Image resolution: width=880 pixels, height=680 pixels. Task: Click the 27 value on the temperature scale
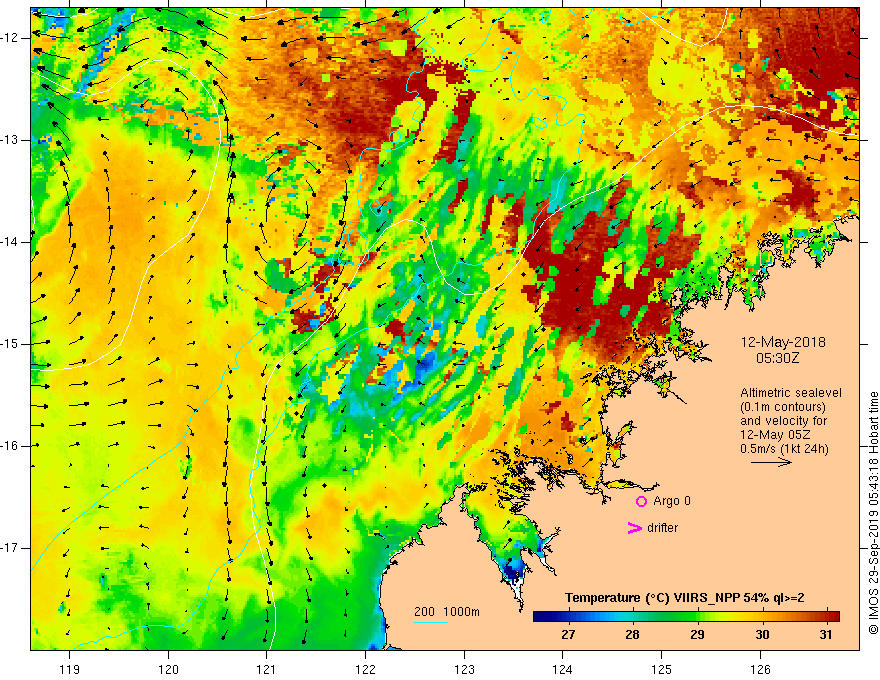tap(568, 635)
